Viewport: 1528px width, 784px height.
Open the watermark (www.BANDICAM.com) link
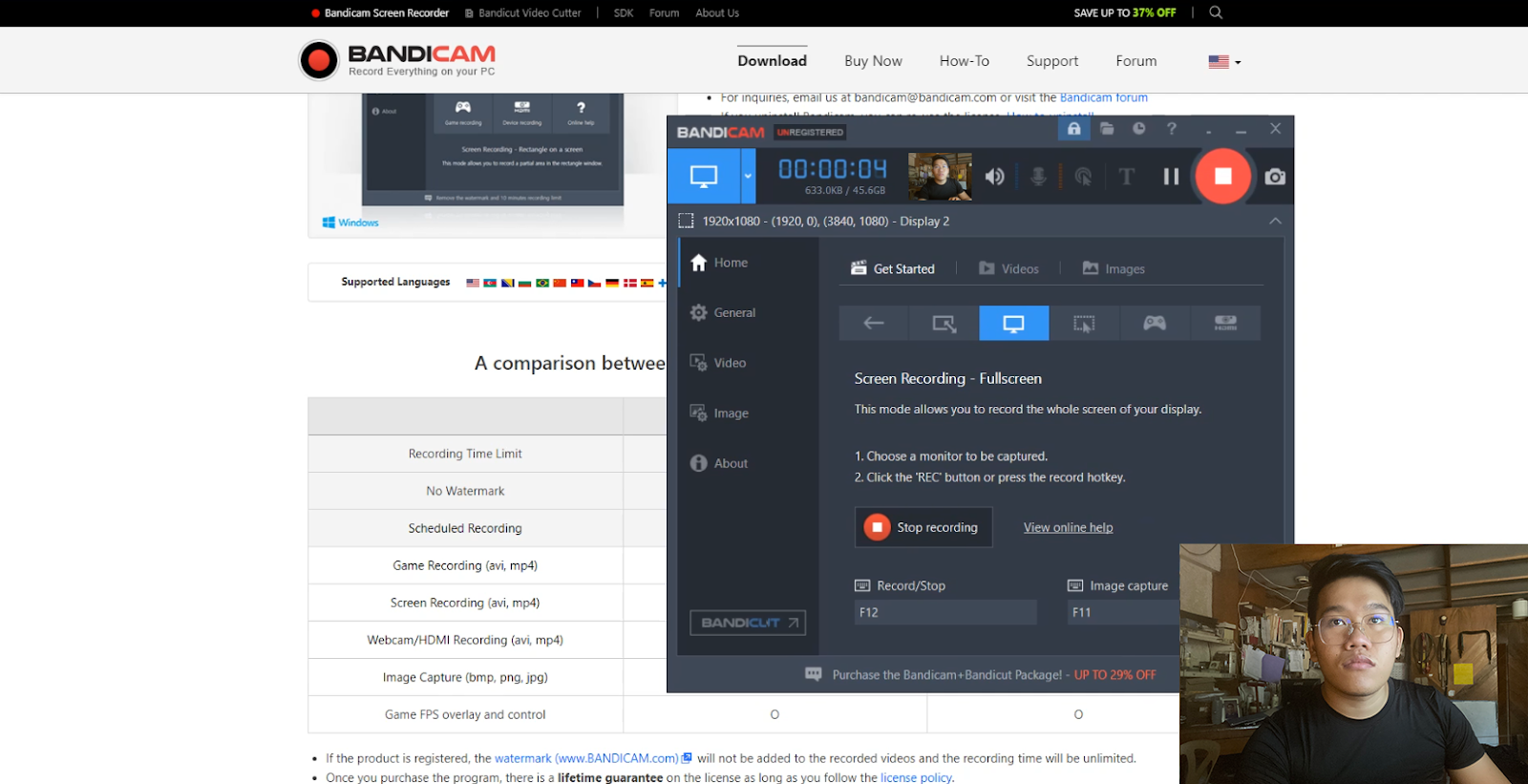[593, 758]
